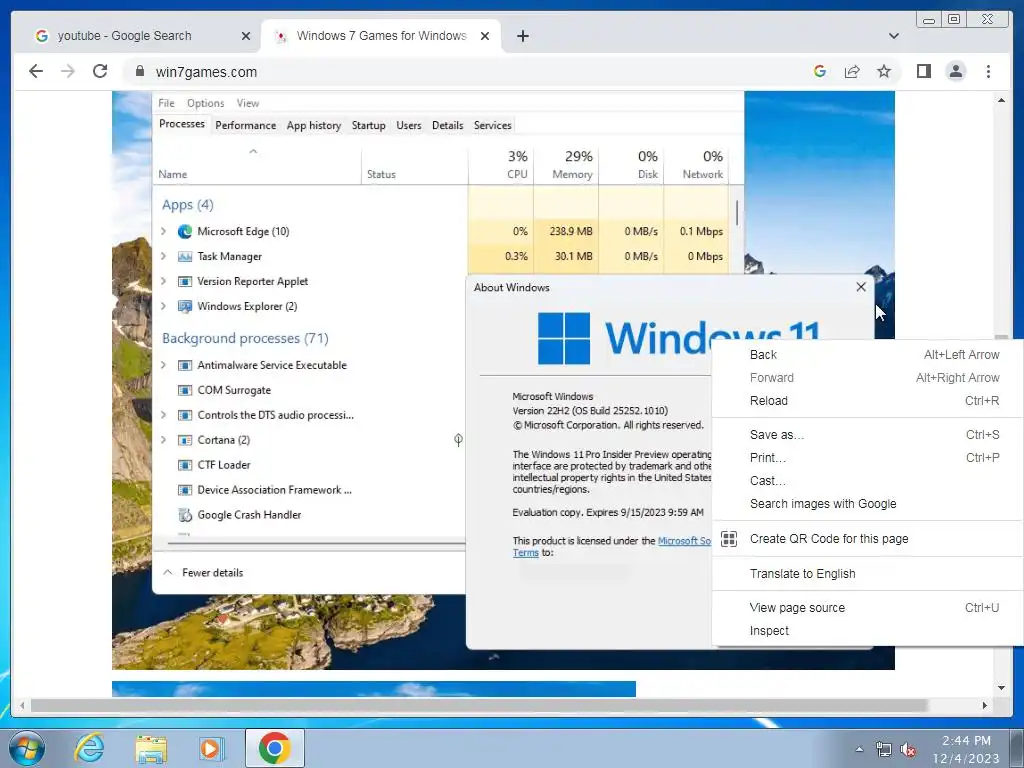Bookmark this page with the star icon

(884, 71)
